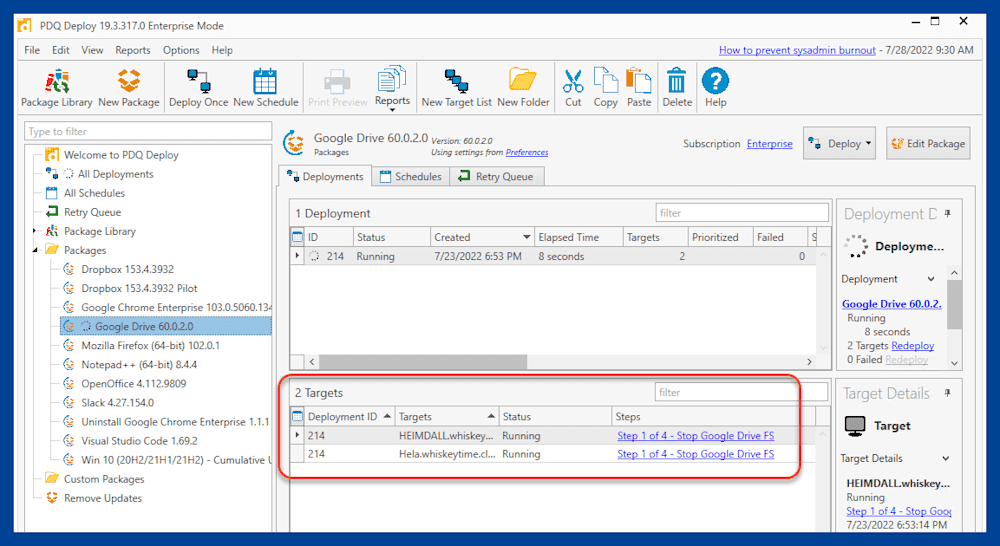Open the Reports toolbar dropdown
The image size is (1000, 546).
[392, 88]
